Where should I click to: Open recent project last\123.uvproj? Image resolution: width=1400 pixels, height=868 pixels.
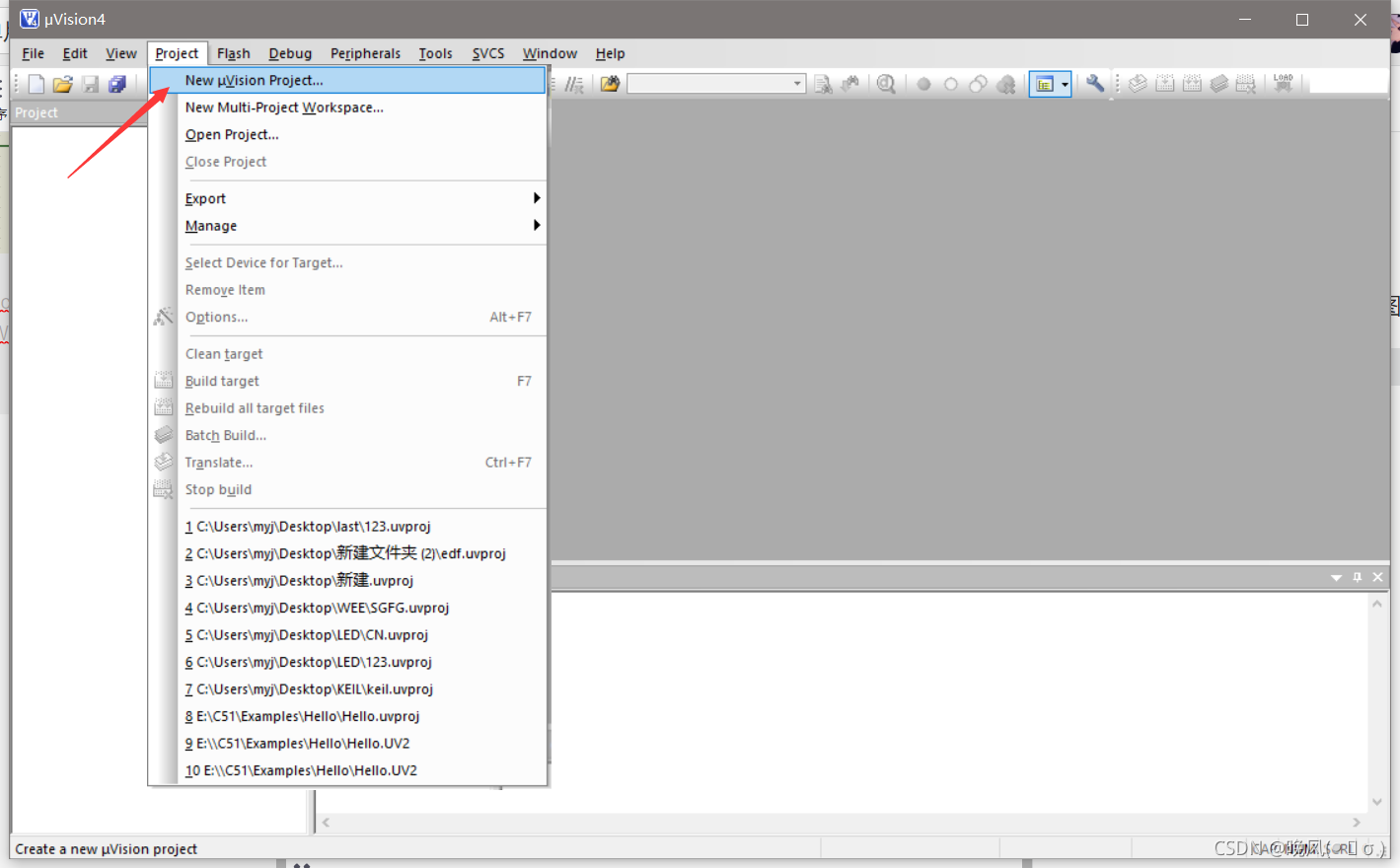[347, 527]
